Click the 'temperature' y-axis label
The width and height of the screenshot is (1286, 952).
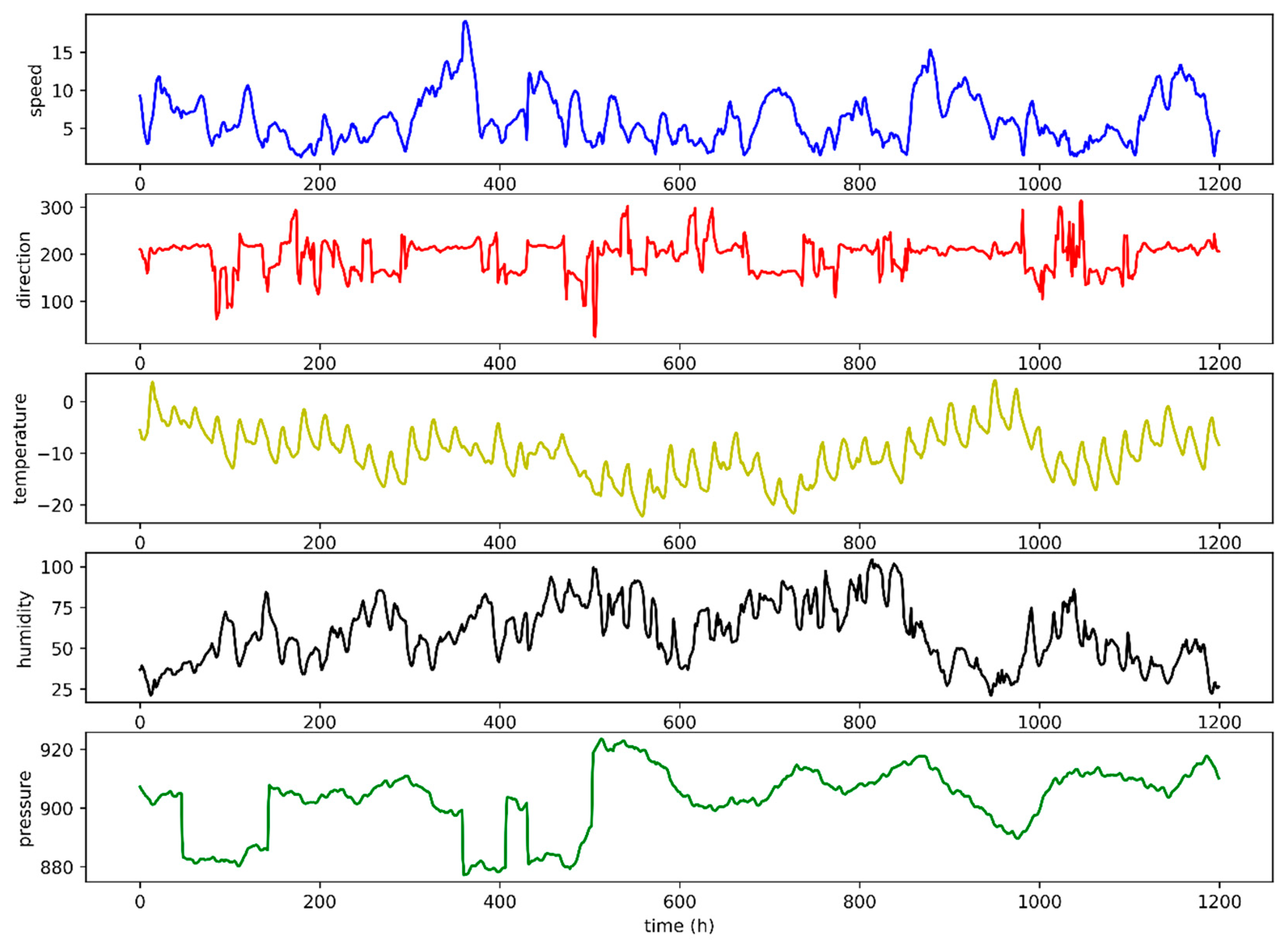tap(21, 449)
